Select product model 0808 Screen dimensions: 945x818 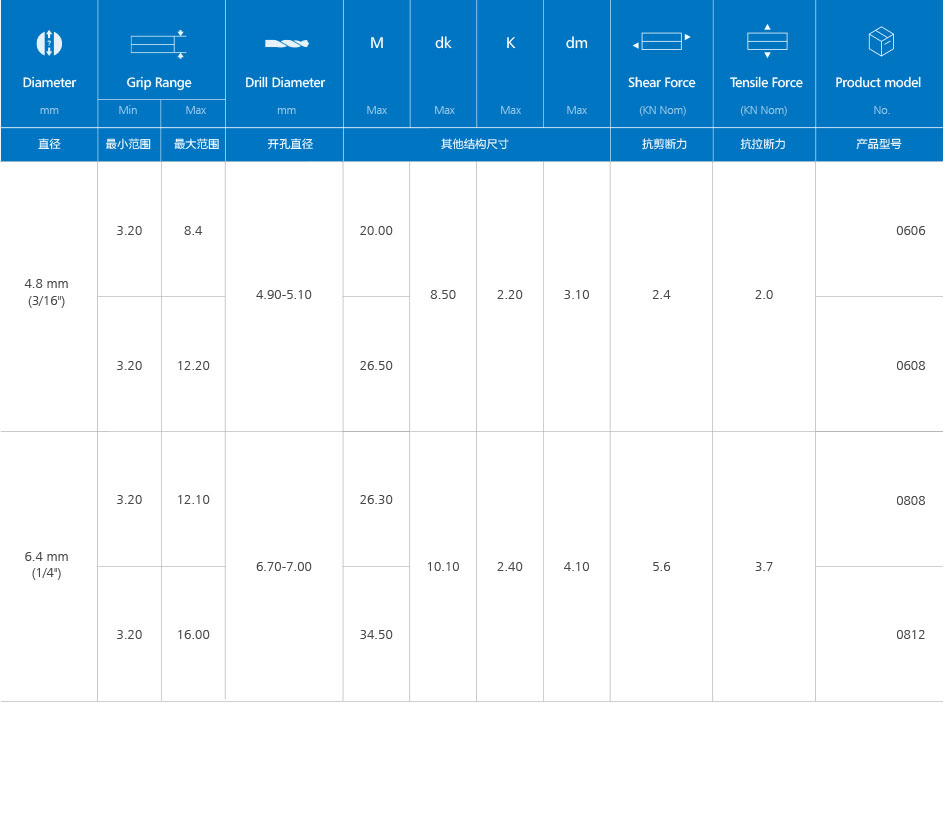pyautogui.click(x=910, y=501)
